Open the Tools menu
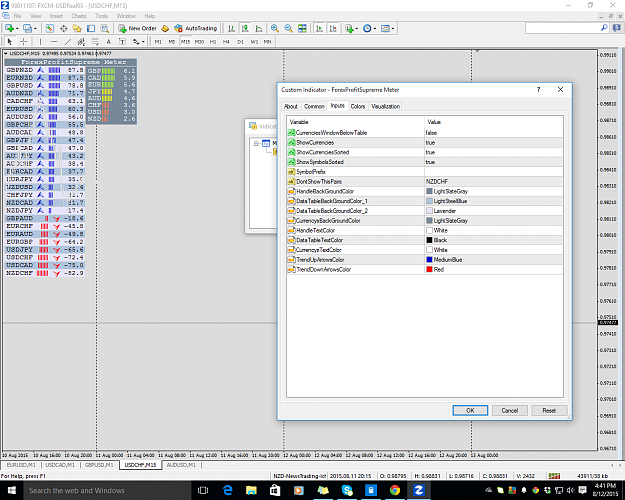625x500 pixels. [101, 16]
